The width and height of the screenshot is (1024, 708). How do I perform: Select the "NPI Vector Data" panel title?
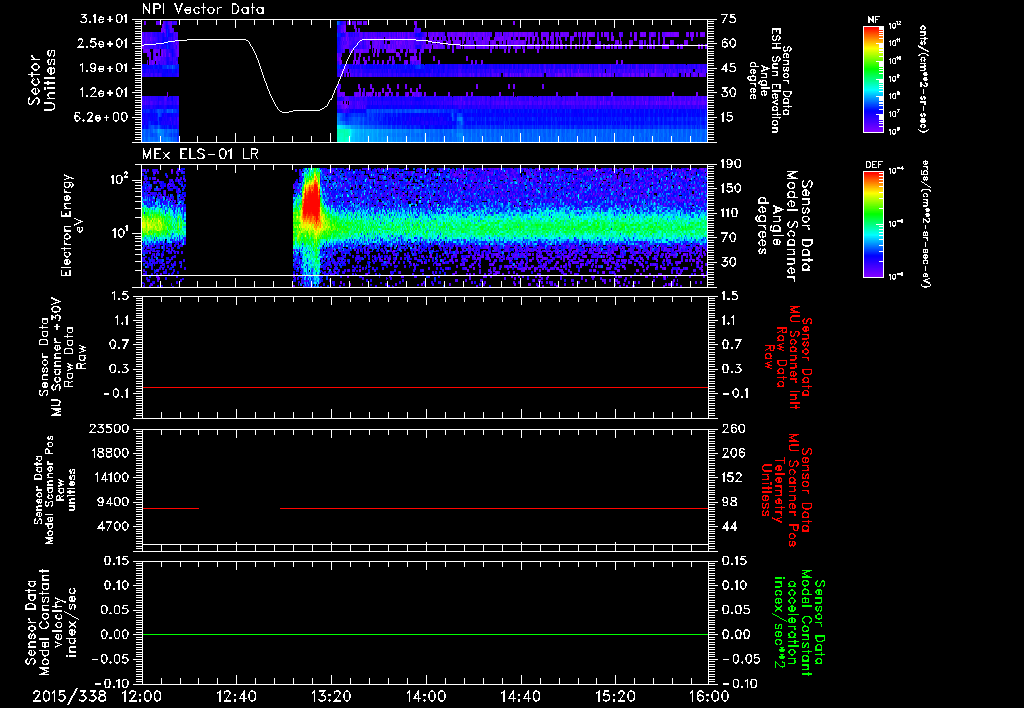coord(203,9)
